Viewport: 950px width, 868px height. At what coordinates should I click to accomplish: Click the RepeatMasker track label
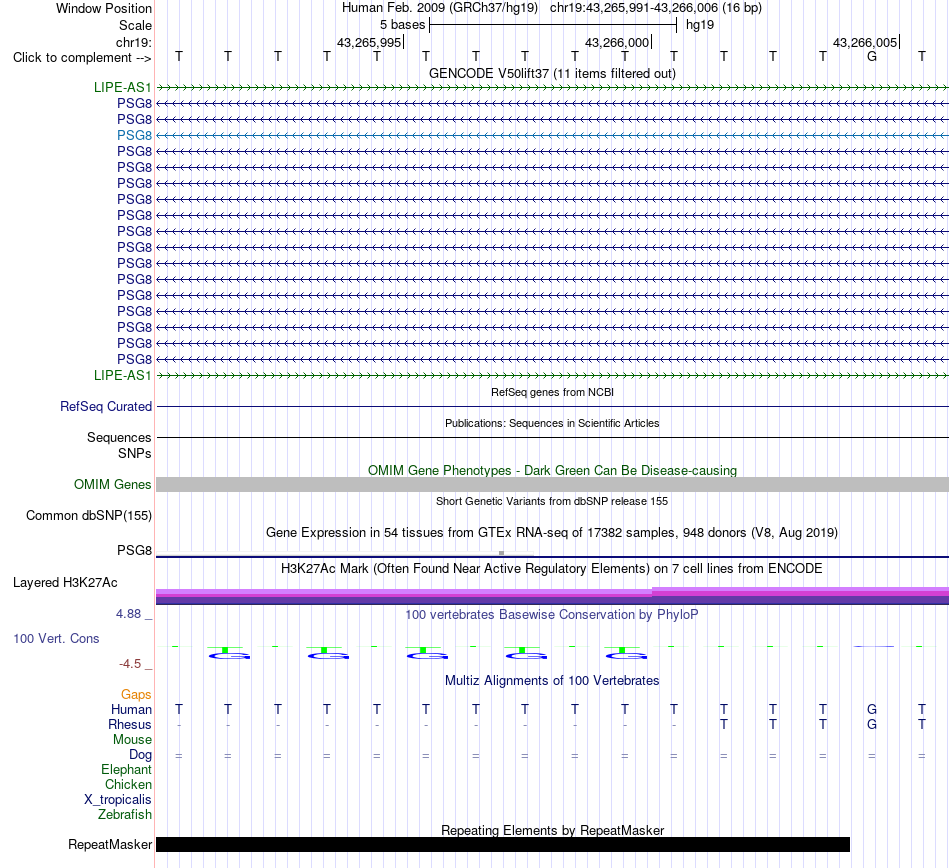[x=110, y=844]
